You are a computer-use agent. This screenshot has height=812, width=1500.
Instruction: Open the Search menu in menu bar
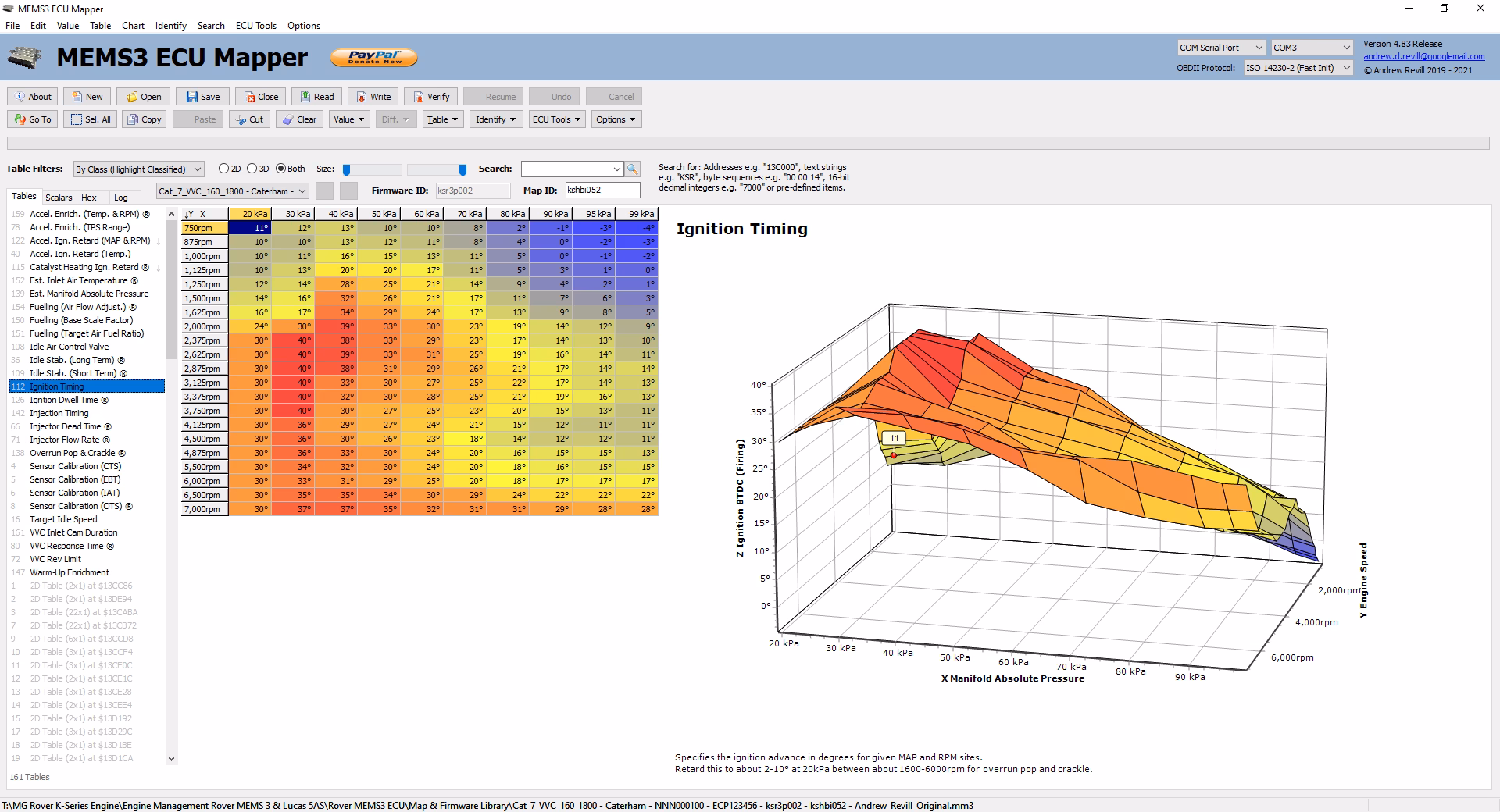[x=211, y=26]
